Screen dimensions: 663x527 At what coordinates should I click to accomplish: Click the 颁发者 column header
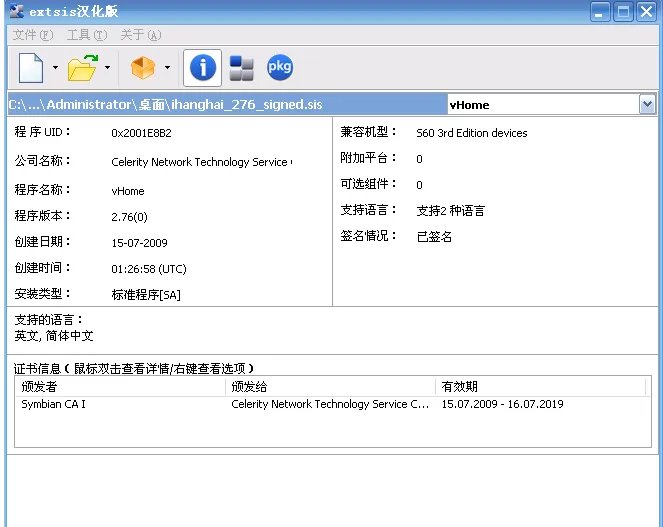tap(120, 386)
